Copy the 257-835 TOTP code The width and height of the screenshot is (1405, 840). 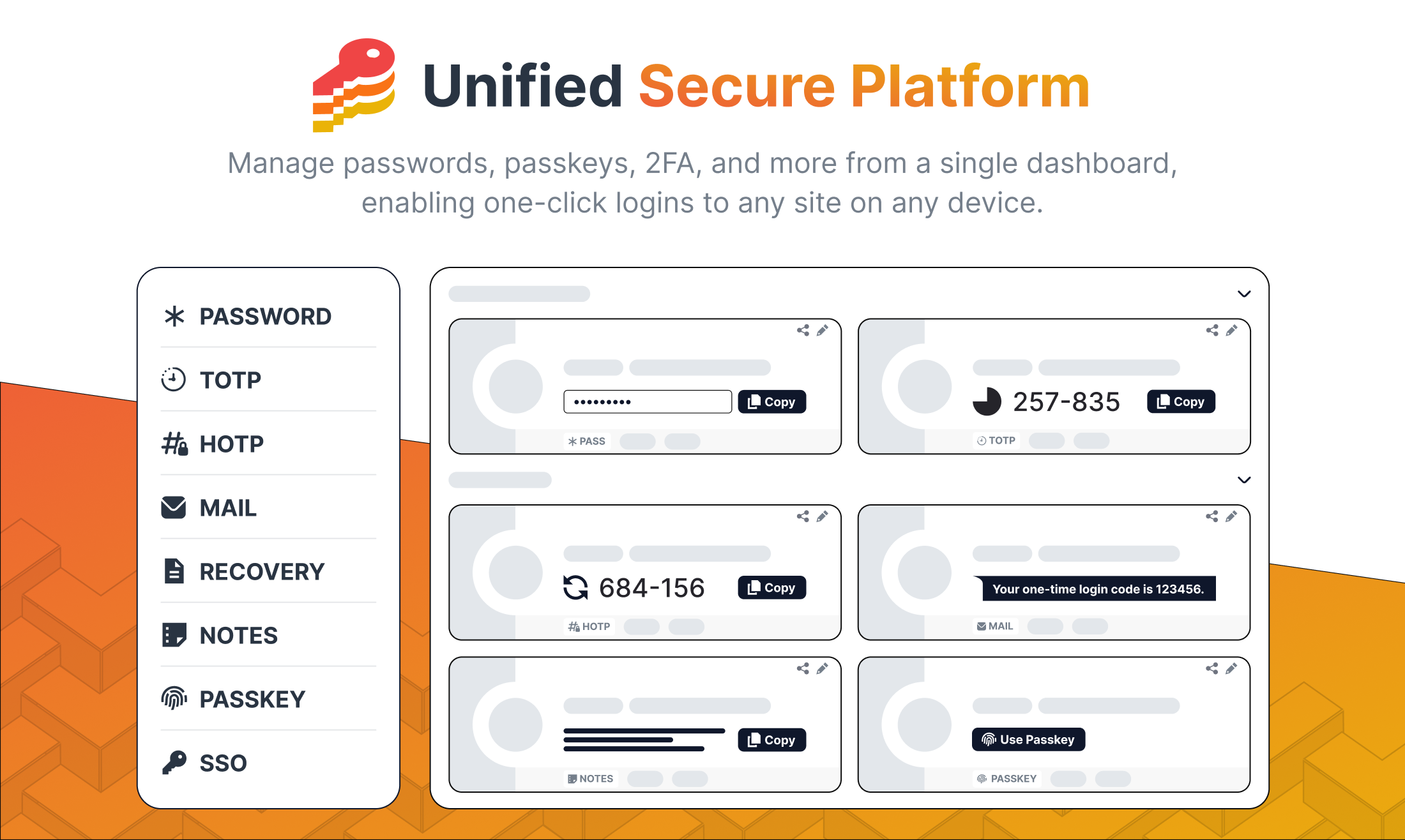point(1181,401)
